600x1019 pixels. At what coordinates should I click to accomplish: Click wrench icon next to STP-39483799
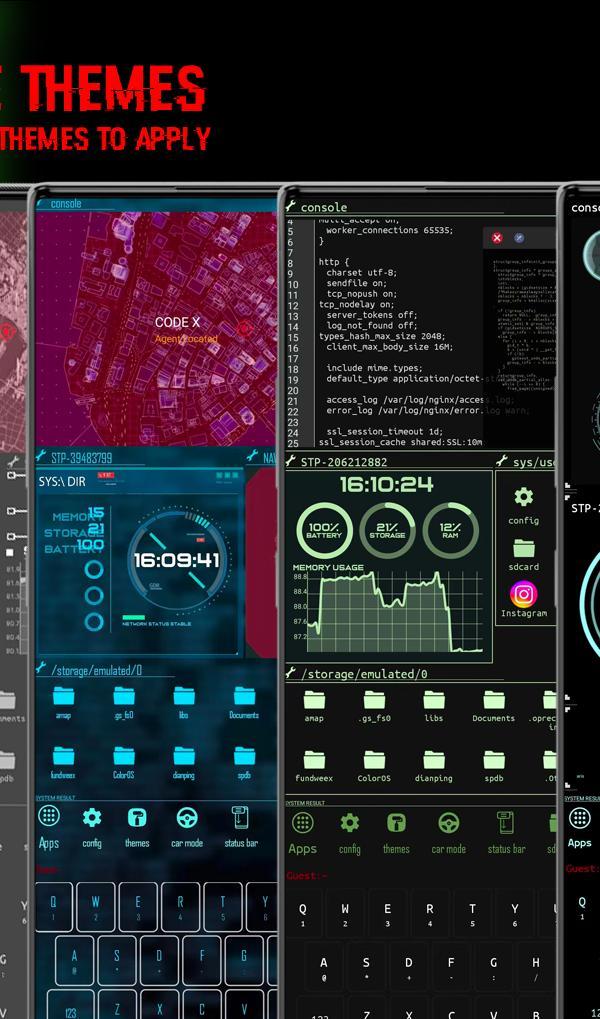[x=42, y=457]
